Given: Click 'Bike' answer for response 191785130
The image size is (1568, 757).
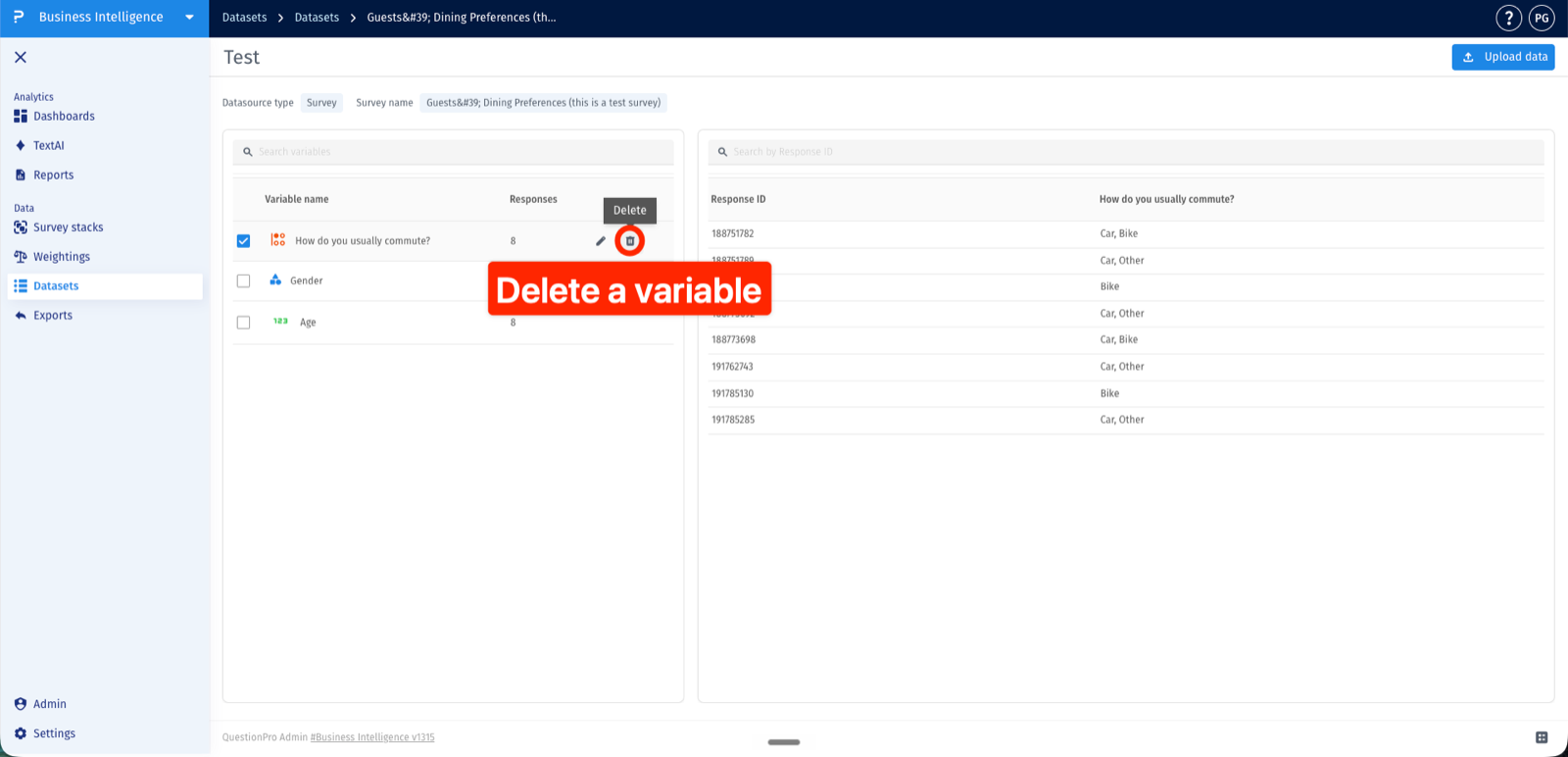Looking at the screenshot, I should 1109,393.
